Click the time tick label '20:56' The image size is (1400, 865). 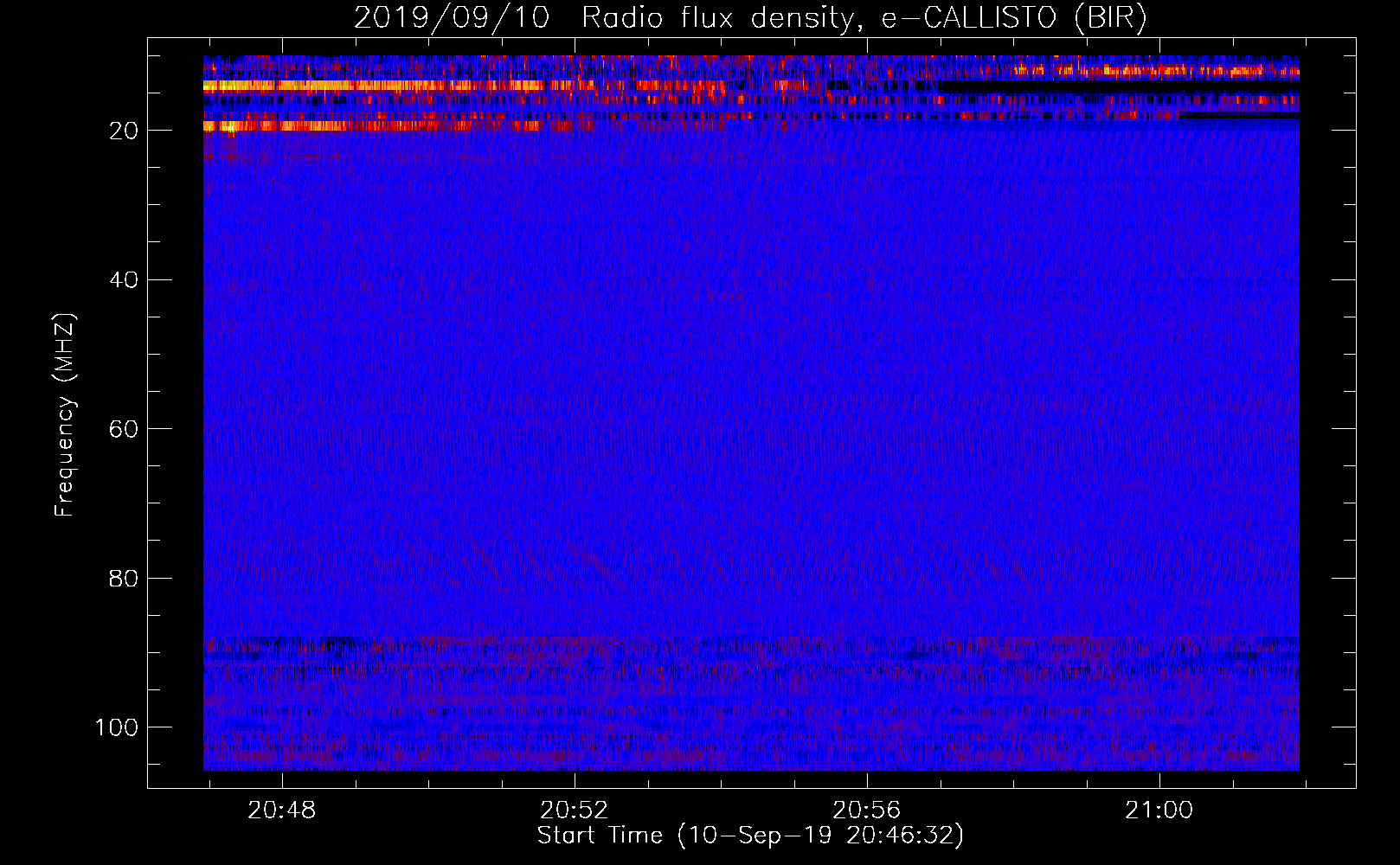867,811
